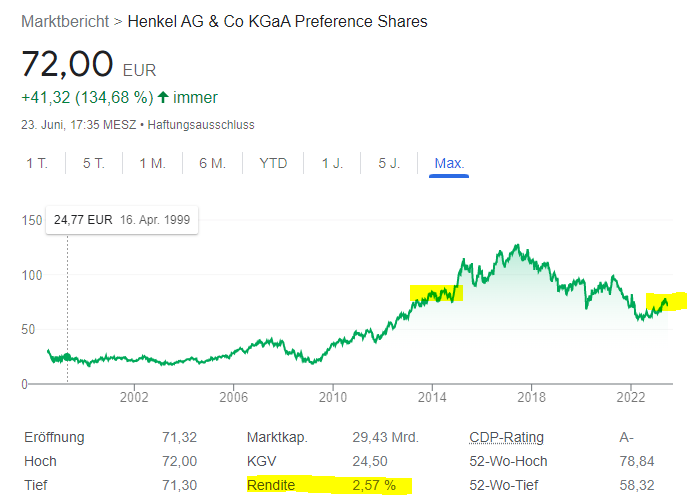This screenshot has width=687, height=502.
Task: Show the 6 M. chart range
Action: 212,163
